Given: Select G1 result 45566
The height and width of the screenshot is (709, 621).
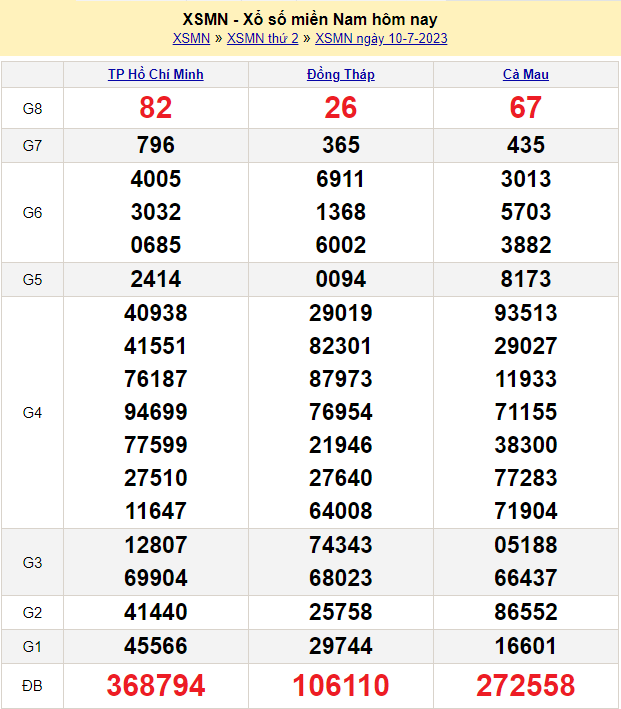Looking at the screenshot, I should pyautogui.click(x=156, y=646).
